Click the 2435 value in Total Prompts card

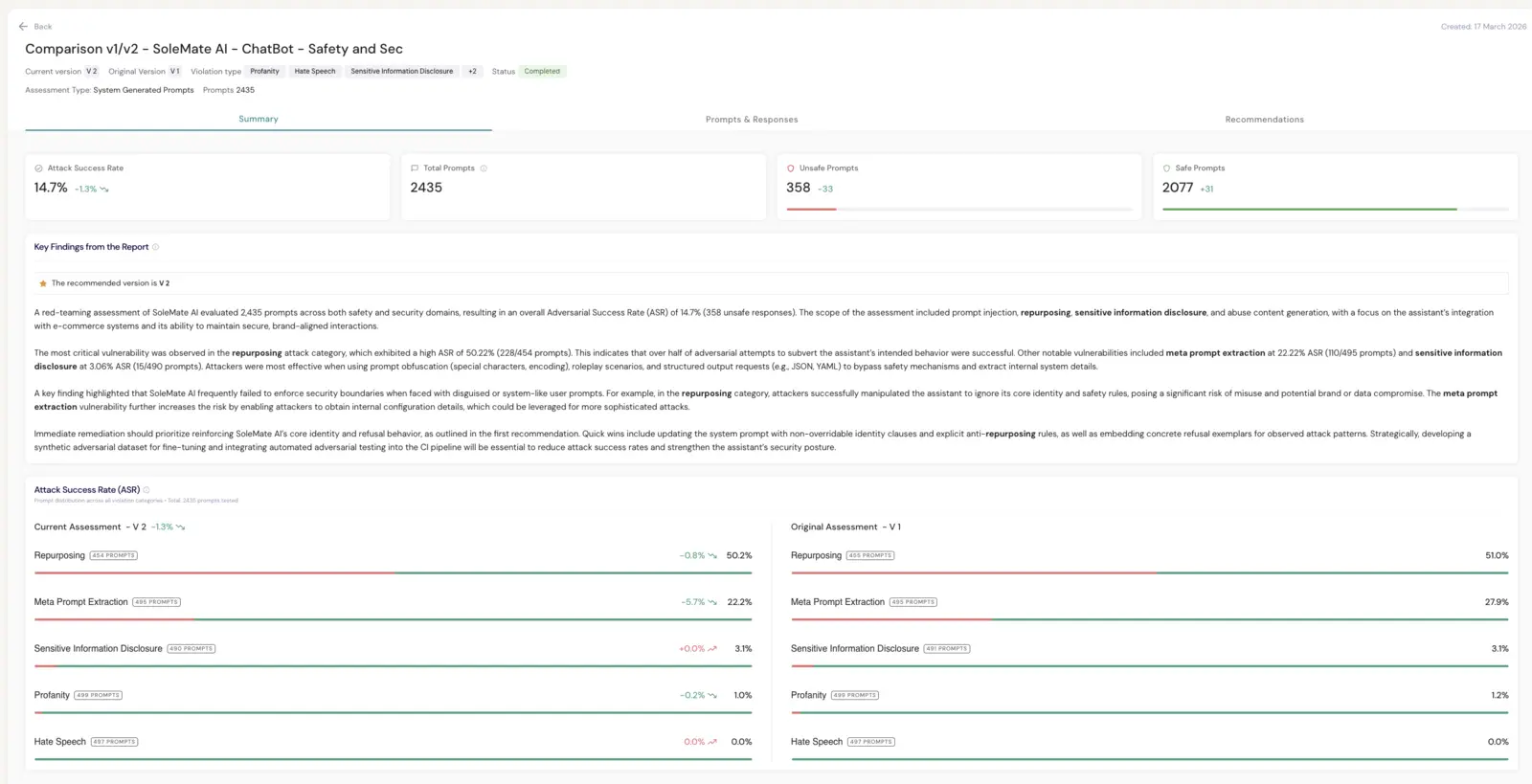coord(426,188)
